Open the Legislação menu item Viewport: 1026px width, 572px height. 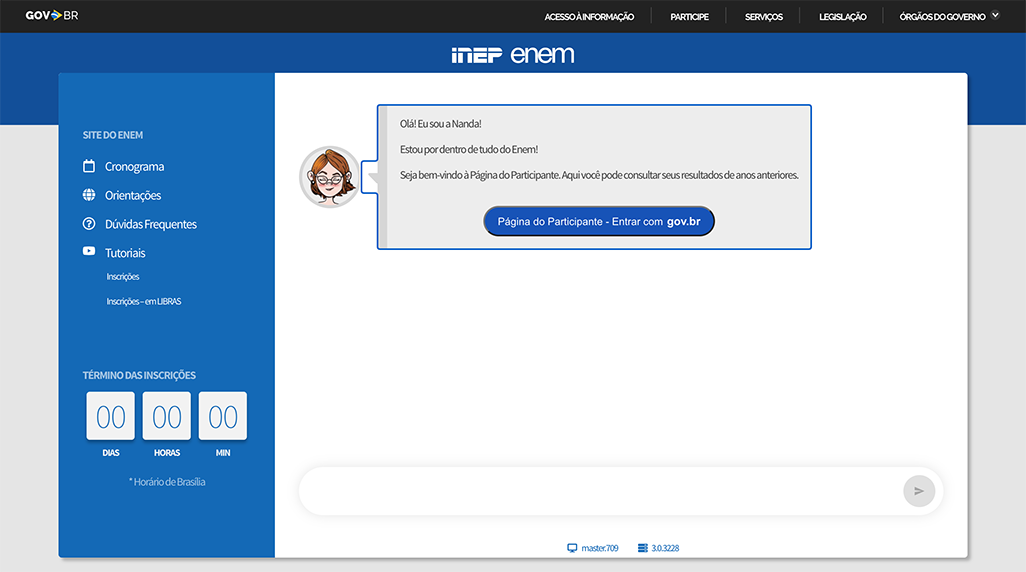(x=842, y=16)
